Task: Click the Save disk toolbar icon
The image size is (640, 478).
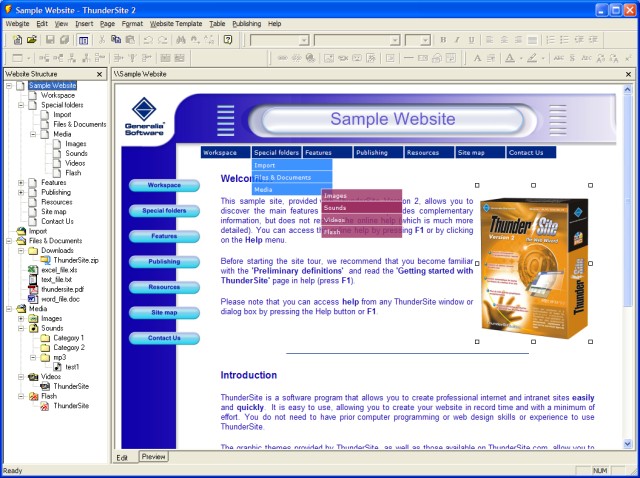Action: coord(50,40)
